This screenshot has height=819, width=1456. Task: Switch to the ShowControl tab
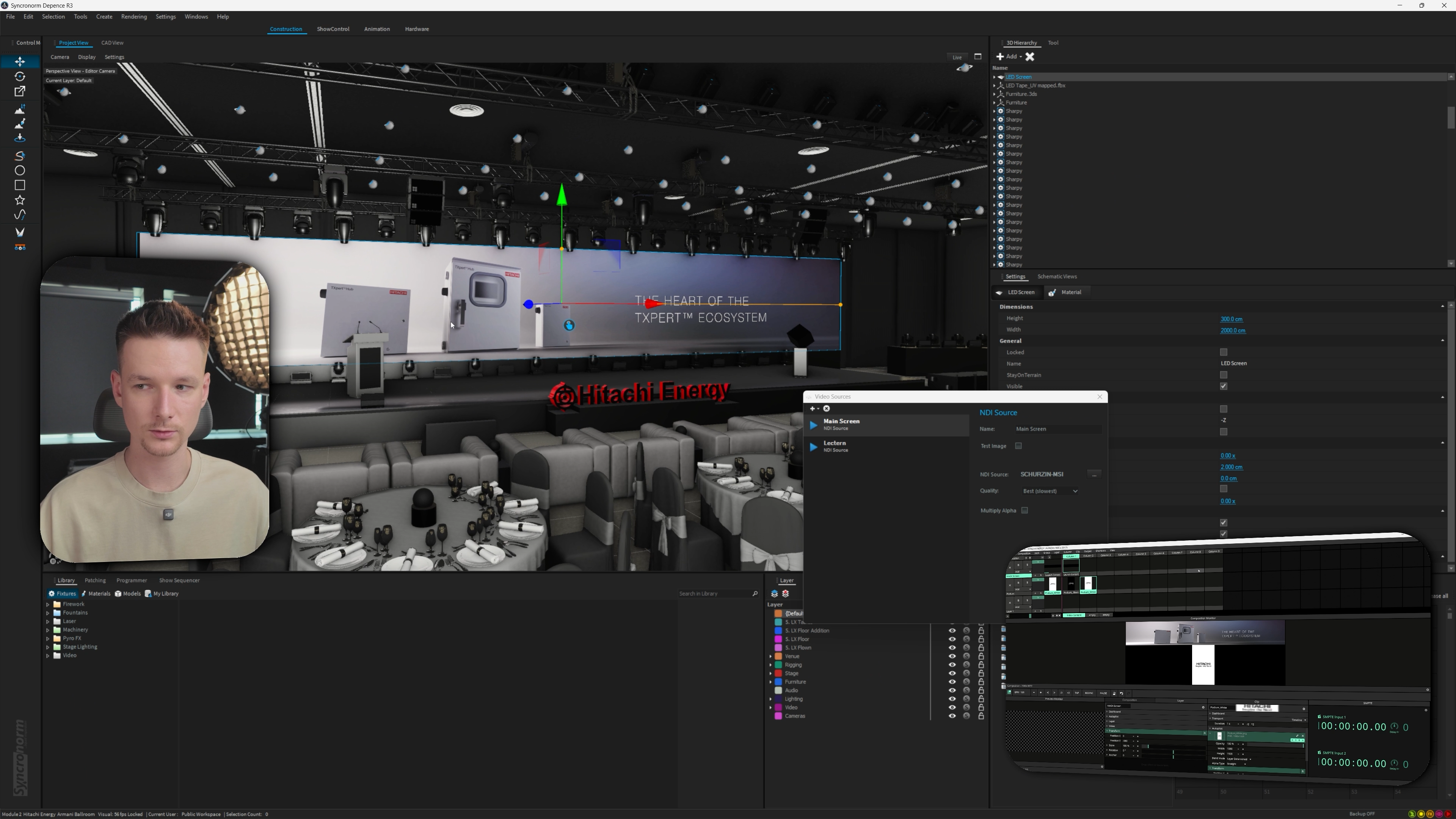[333, 29]
